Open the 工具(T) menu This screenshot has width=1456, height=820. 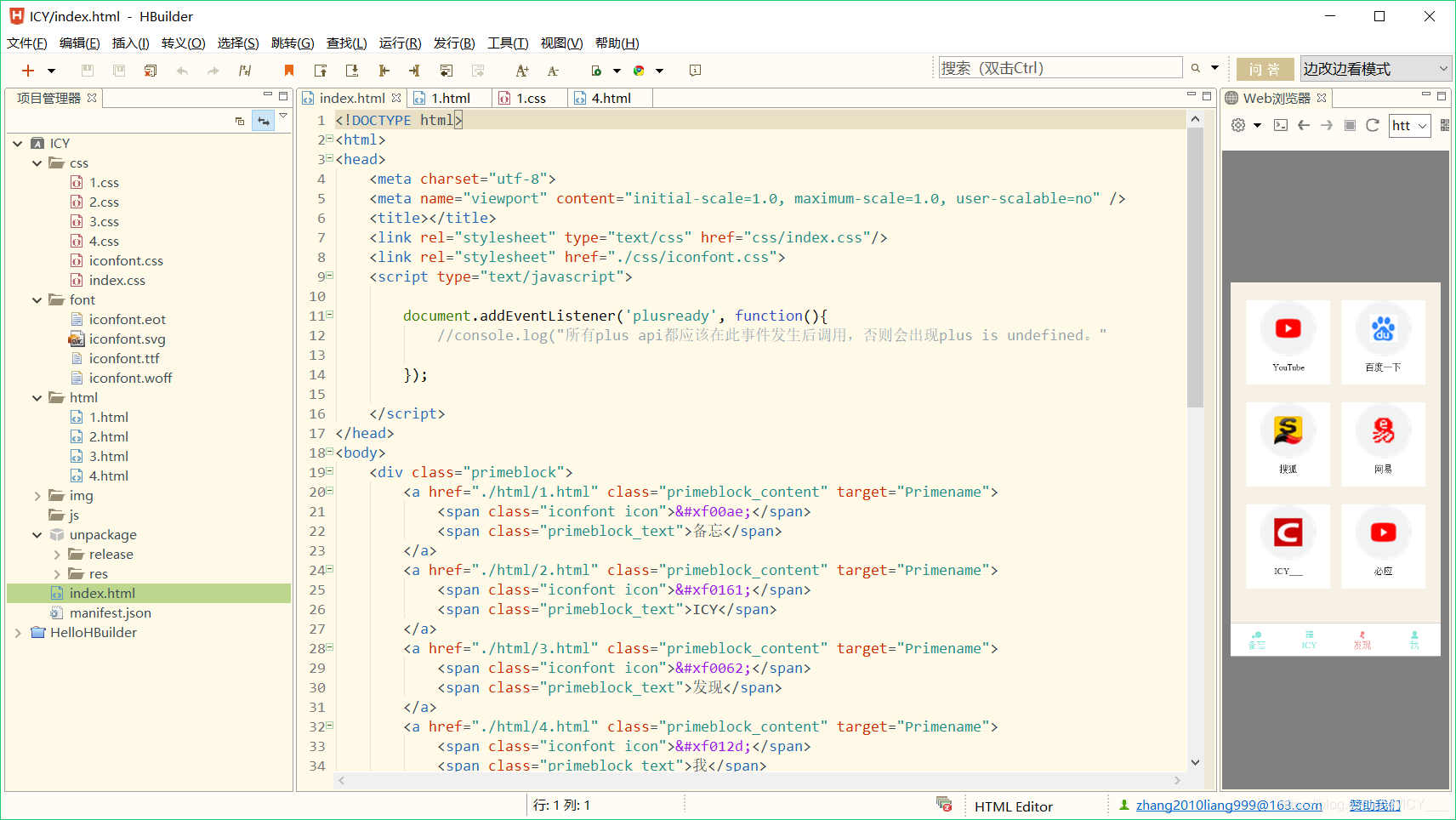508,43
